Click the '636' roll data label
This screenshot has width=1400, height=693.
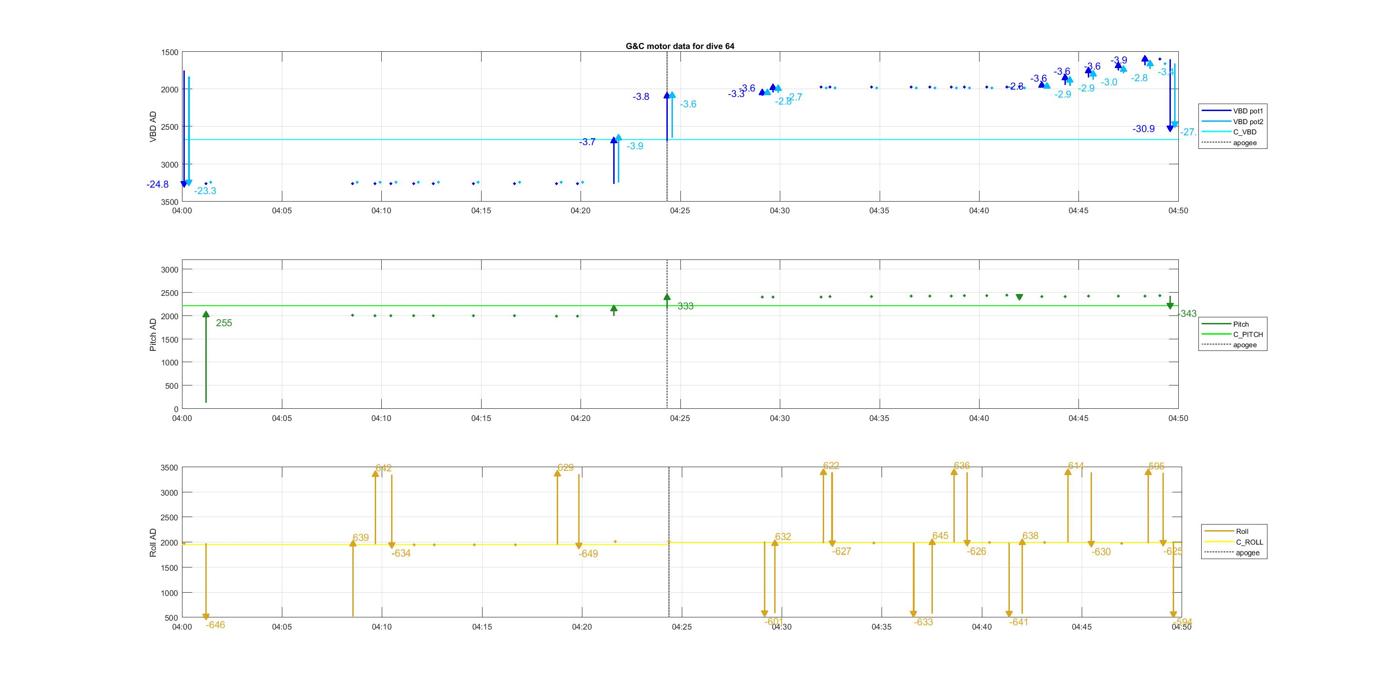point(962,466)
